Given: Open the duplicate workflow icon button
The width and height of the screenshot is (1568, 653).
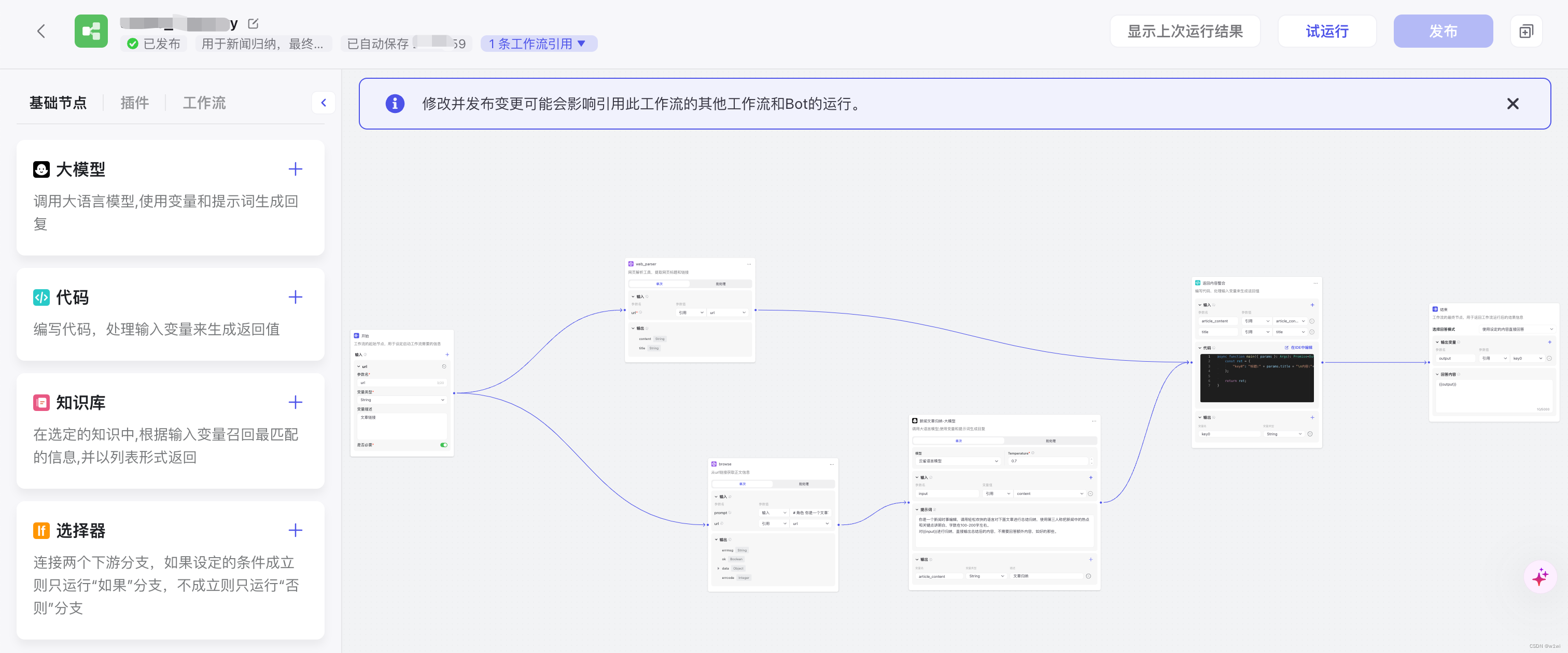Looking at the screenshot, I should point(1525,31).
